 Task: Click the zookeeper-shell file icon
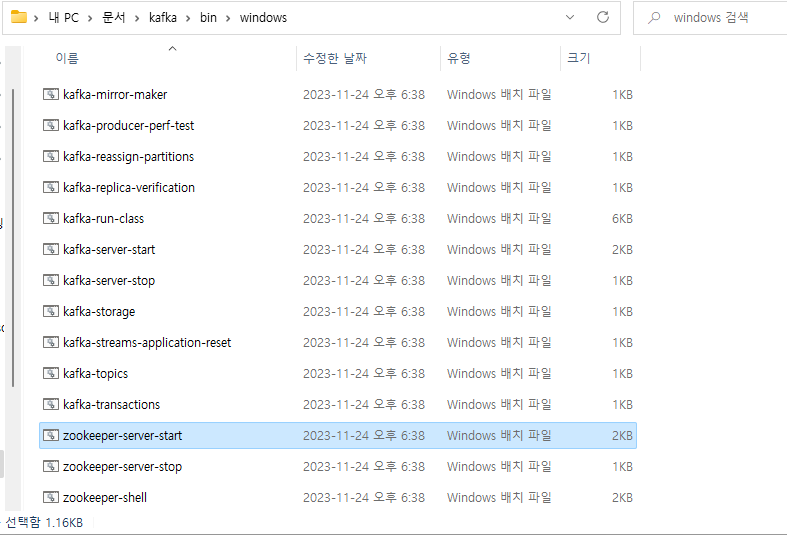(51, 497)
